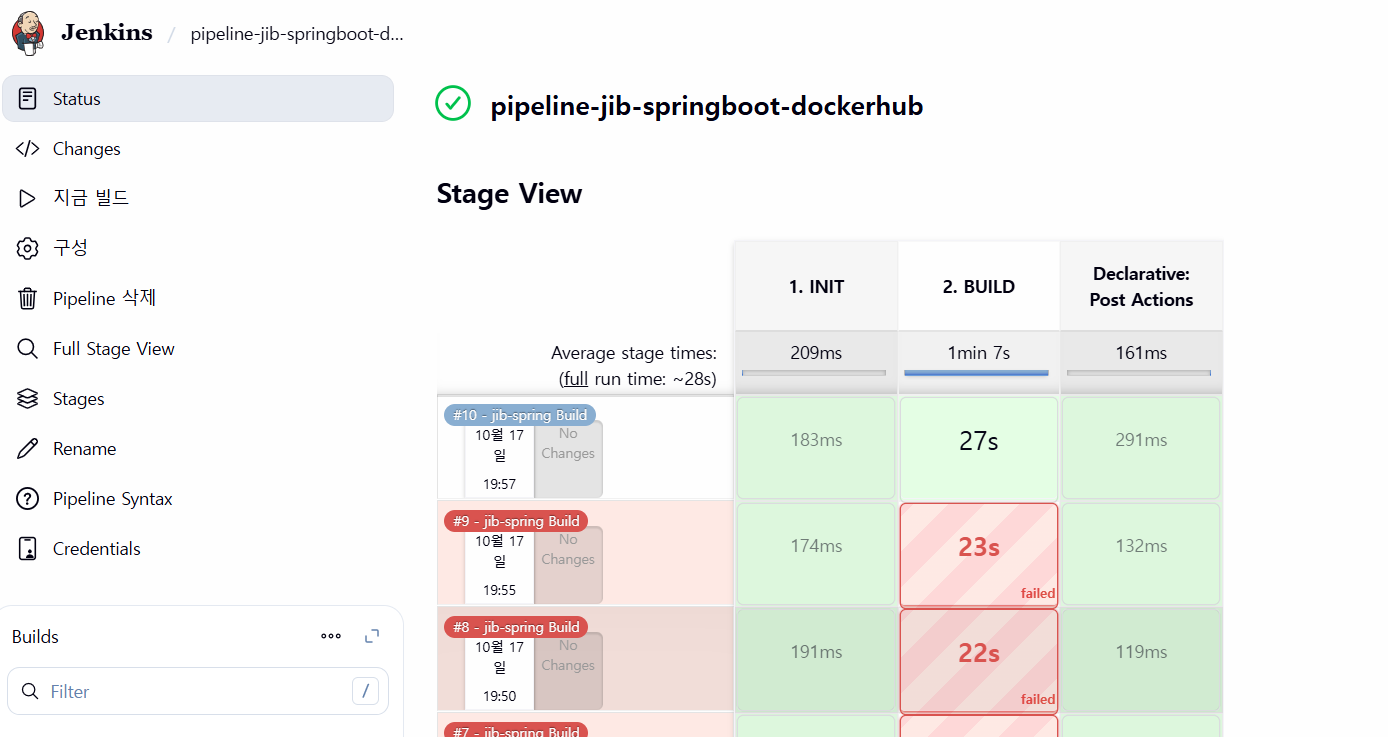Image resolution: width=1388 pixels, height=737 pixels.
Task: Open the Builds panel three-dots menu
Action: (x=331, y=636)
